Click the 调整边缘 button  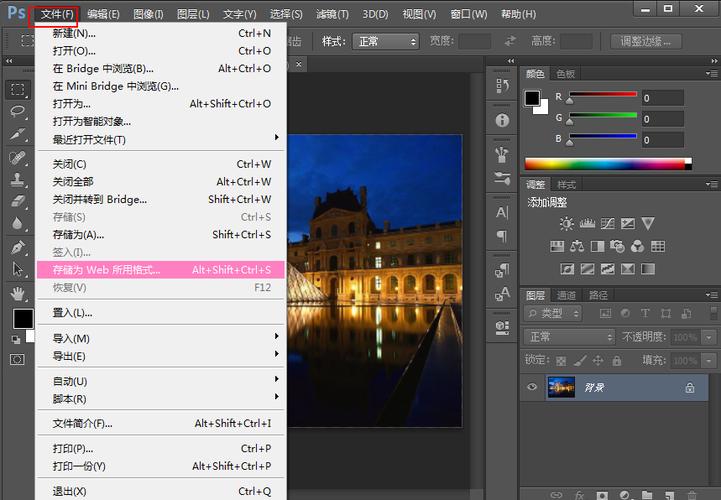650,42
